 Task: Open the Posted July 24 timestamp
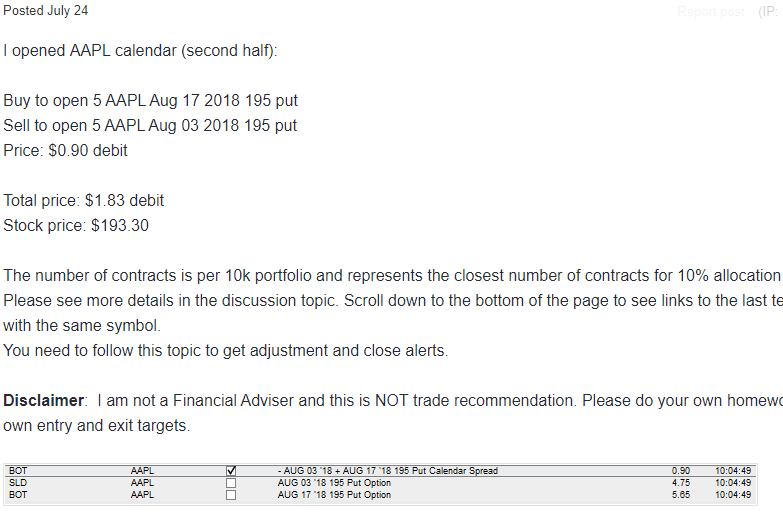[45, 10]
